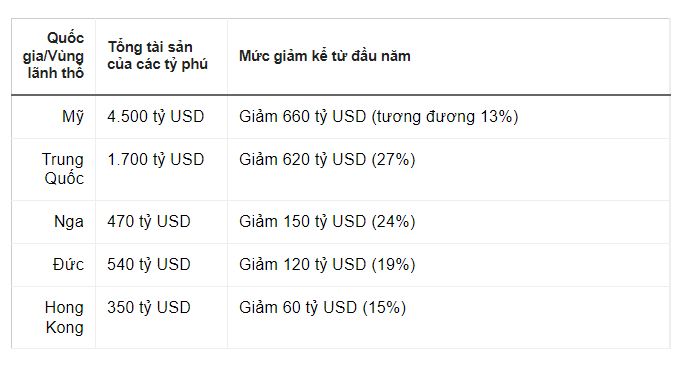Click the 'Trung Quốc' country cell
The height and width of the screenshot is (371, 681).
tap(53, 169)
